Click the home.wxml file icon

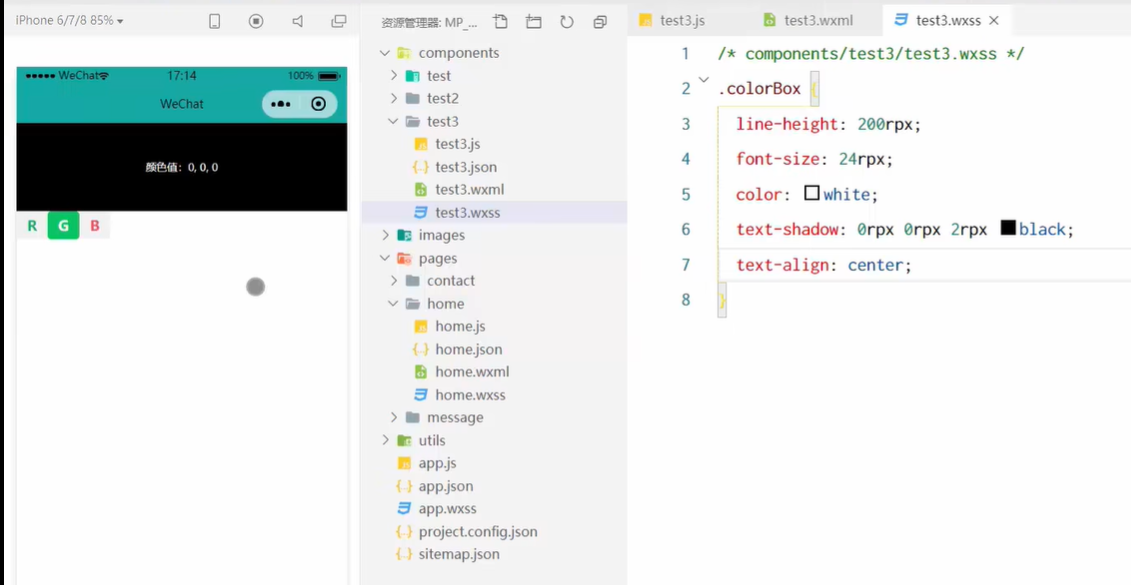[421, 372]
